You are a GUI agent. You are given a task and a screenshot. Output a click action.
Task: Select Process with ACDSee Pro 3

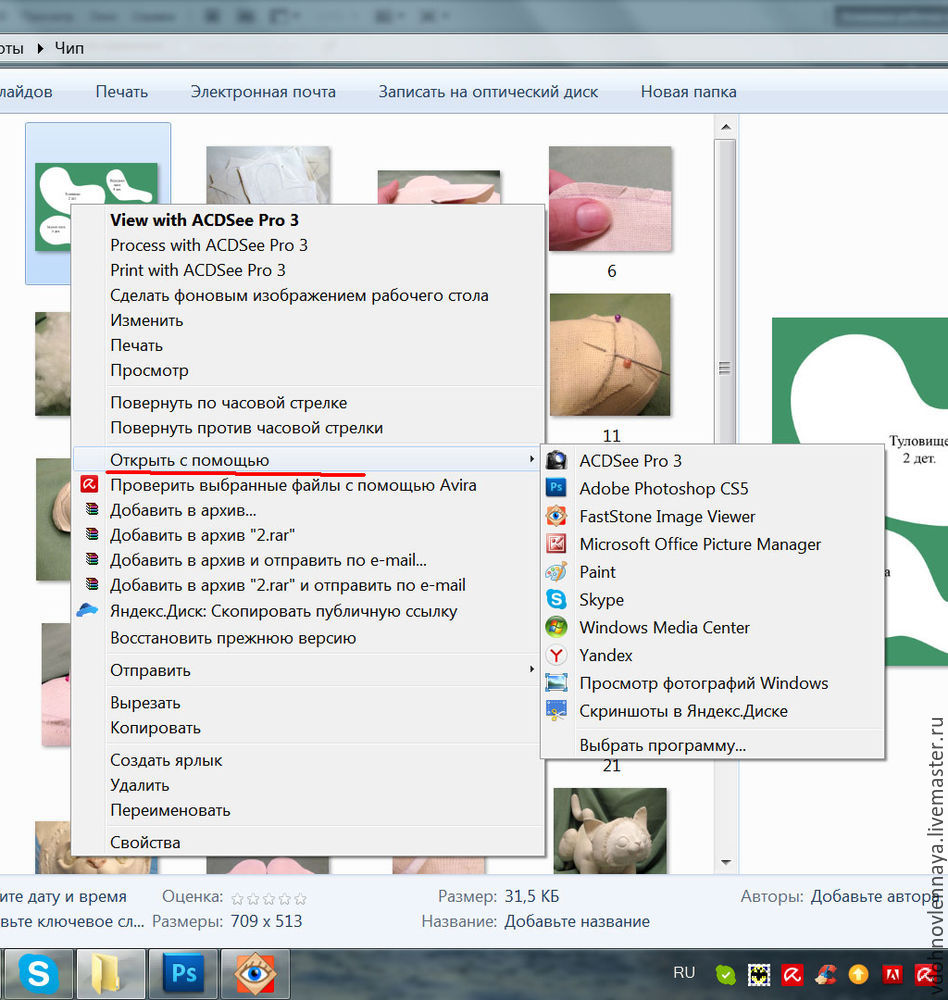tap(307, 245)
